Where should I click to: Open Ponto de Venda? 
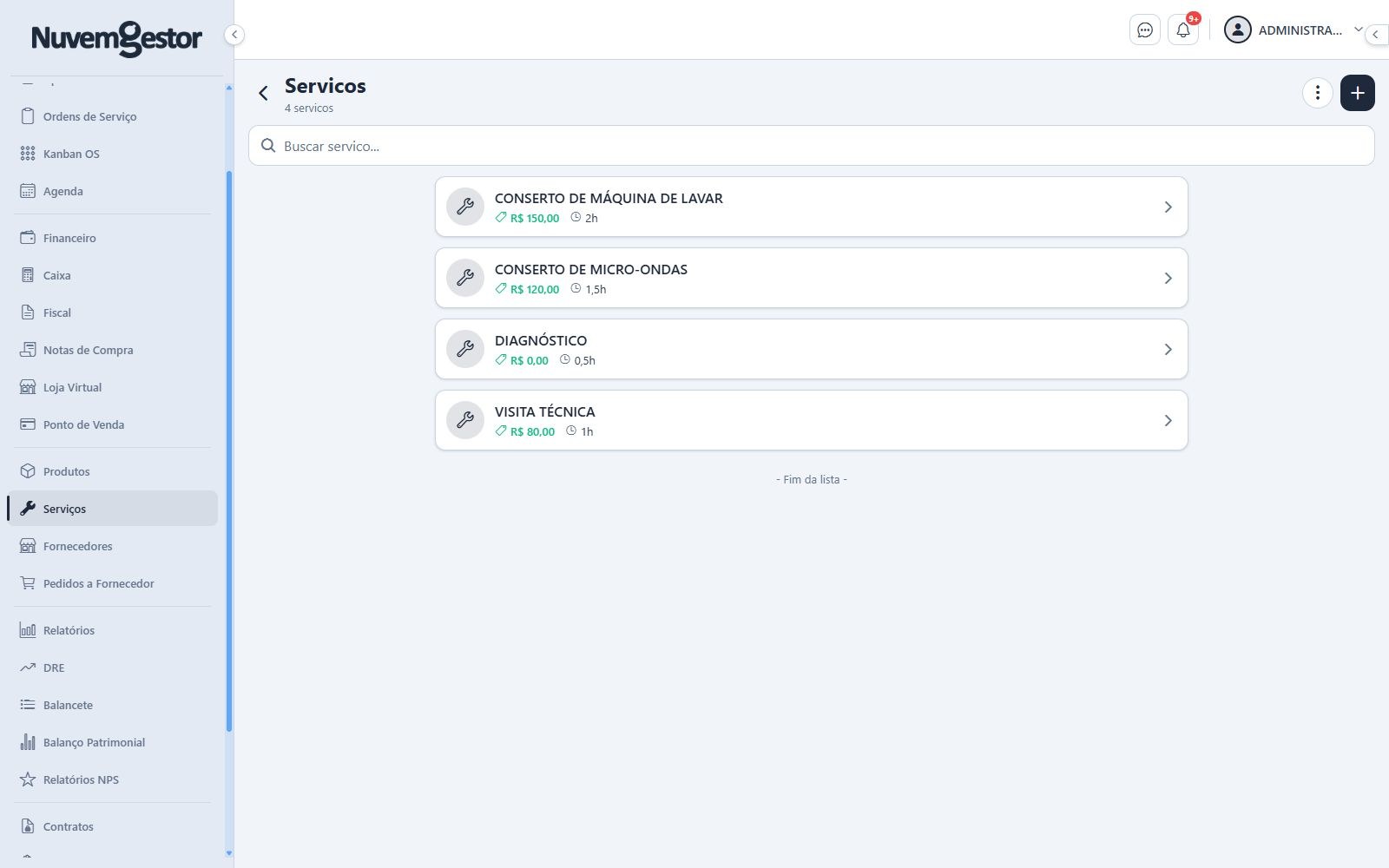point(113,424)
